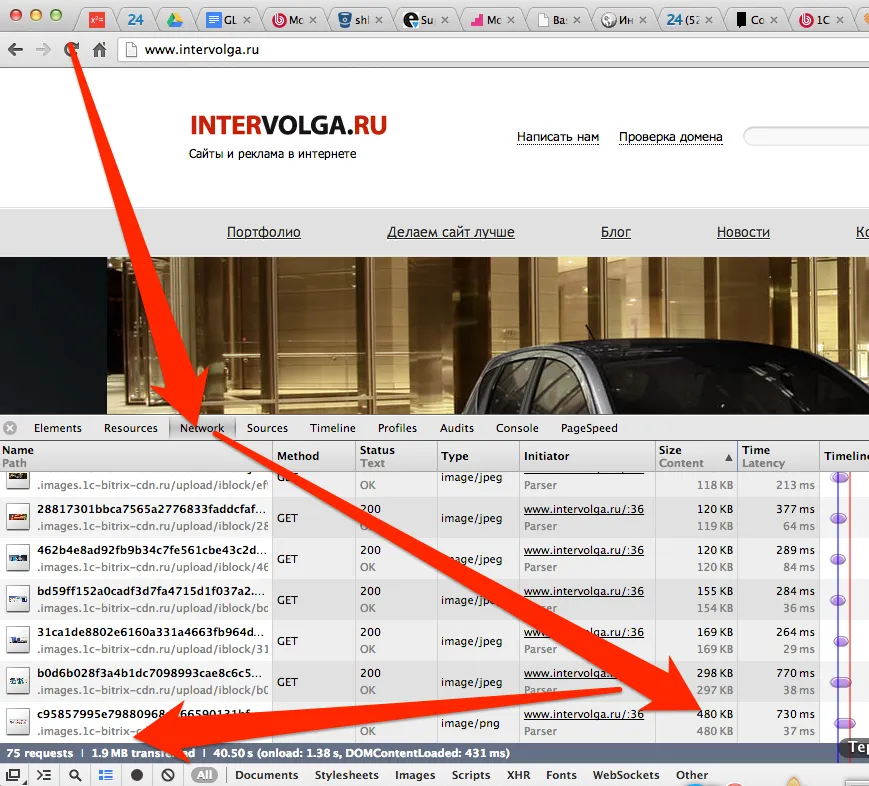This screenshot has width=869, height=786.
Task: Open the Timeline panel
Action: (333, 428)
